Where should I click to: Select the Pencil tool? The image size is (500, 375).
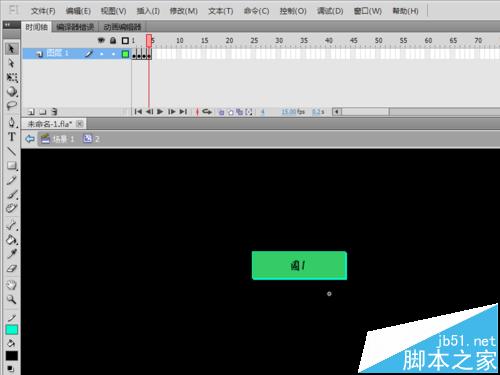click(x=12, y=180)
